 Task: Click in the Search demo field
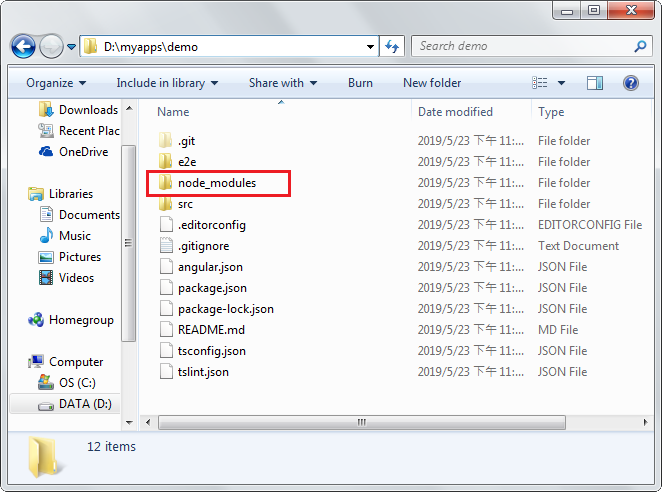coord(520,46)
